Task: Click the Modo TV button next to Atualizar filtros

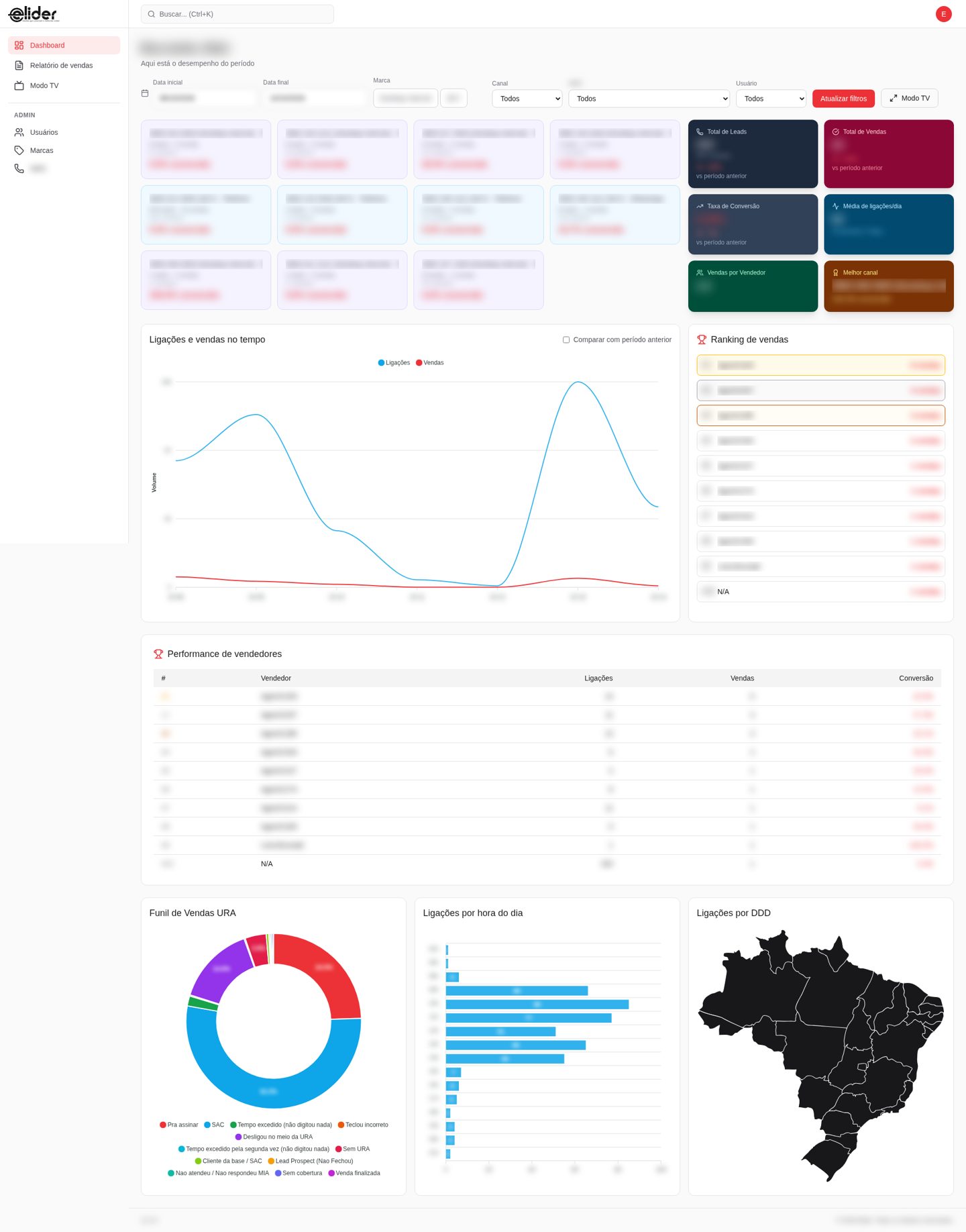Action: coord(910,99)
